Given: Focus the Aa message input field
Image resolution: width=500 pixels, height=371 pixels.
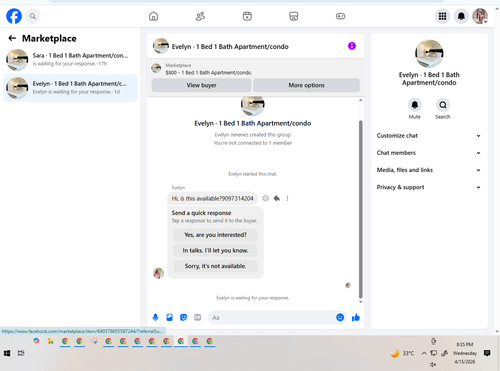Looking at the screenshot, I should click(272, 317).
